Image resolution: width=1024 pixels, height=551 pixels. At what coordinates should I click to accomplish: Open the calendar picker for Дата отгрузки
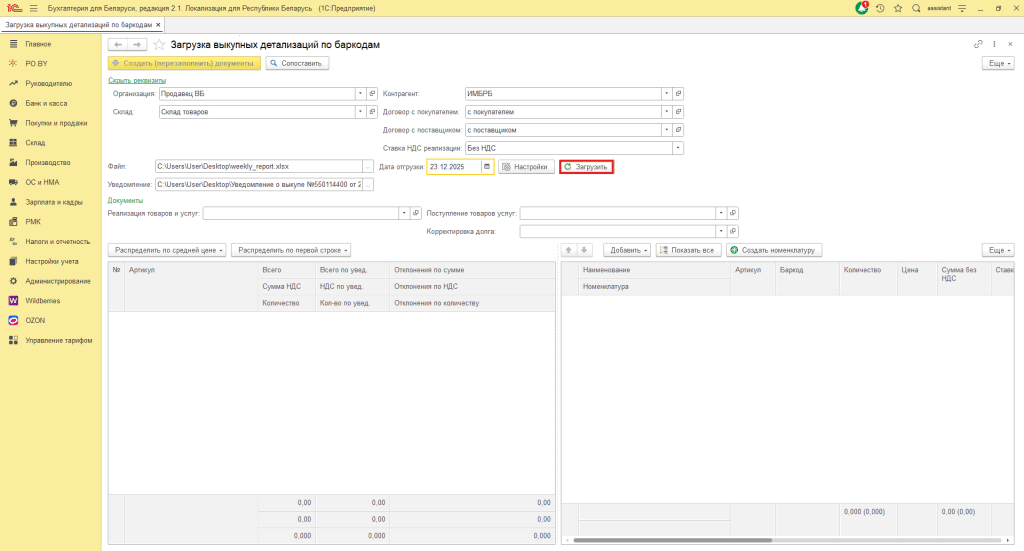[487, 167]
